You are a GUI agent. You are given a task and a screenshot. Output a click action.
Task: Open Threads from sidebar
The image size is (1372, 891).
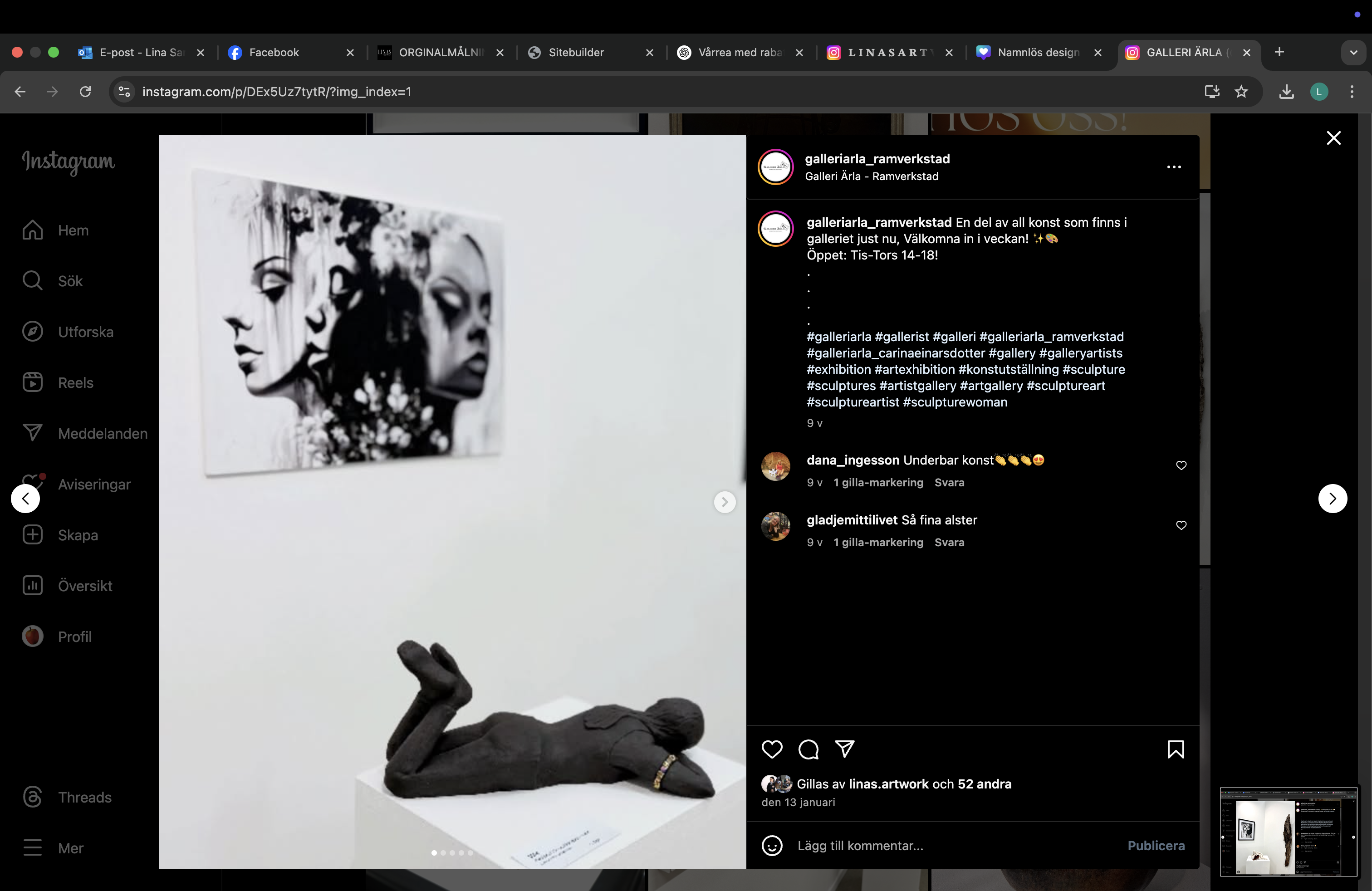click(68, 797)
